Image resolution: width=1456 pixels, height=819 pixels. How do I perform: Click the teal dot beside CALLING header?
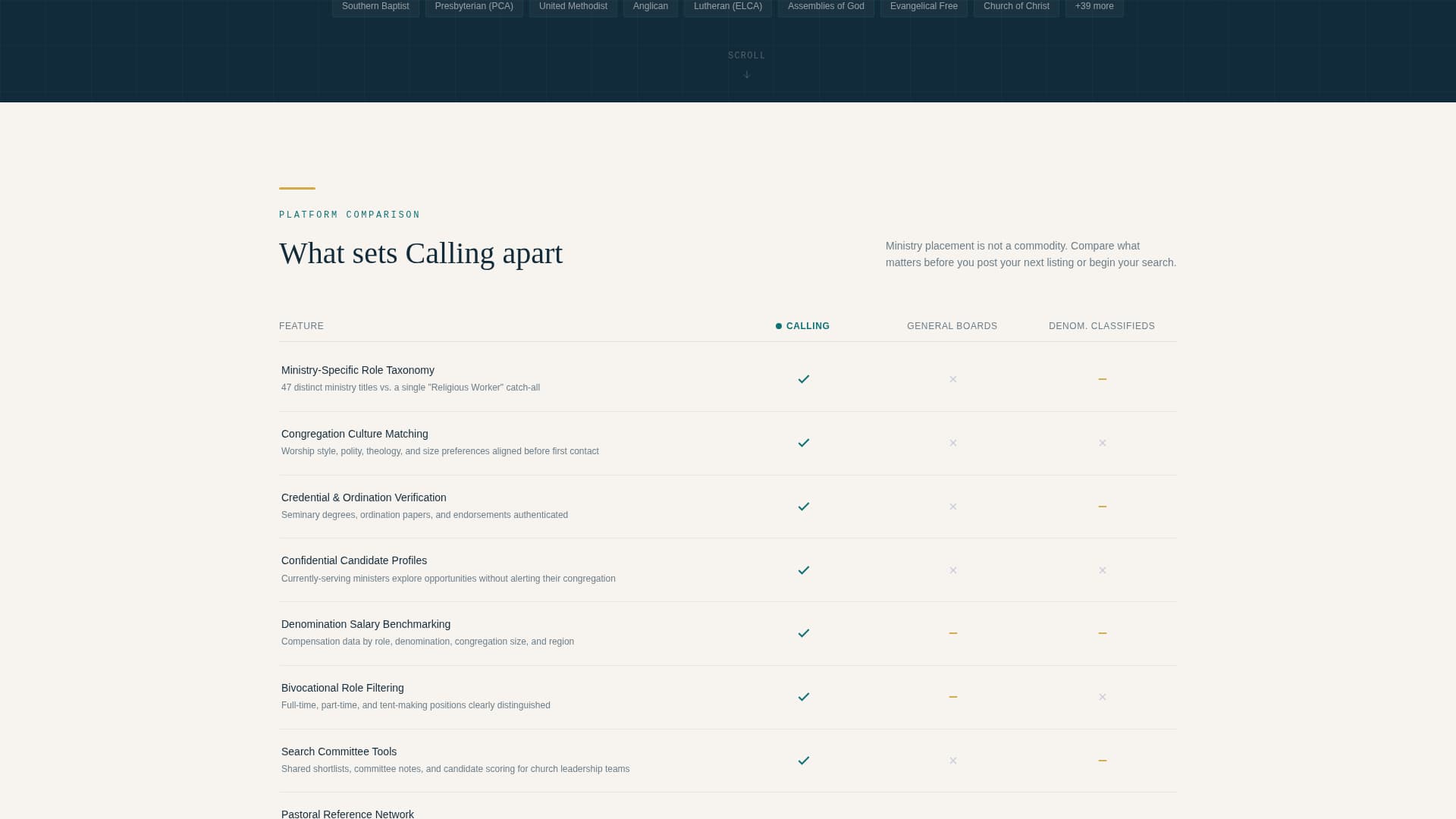[x=779, y=326]
